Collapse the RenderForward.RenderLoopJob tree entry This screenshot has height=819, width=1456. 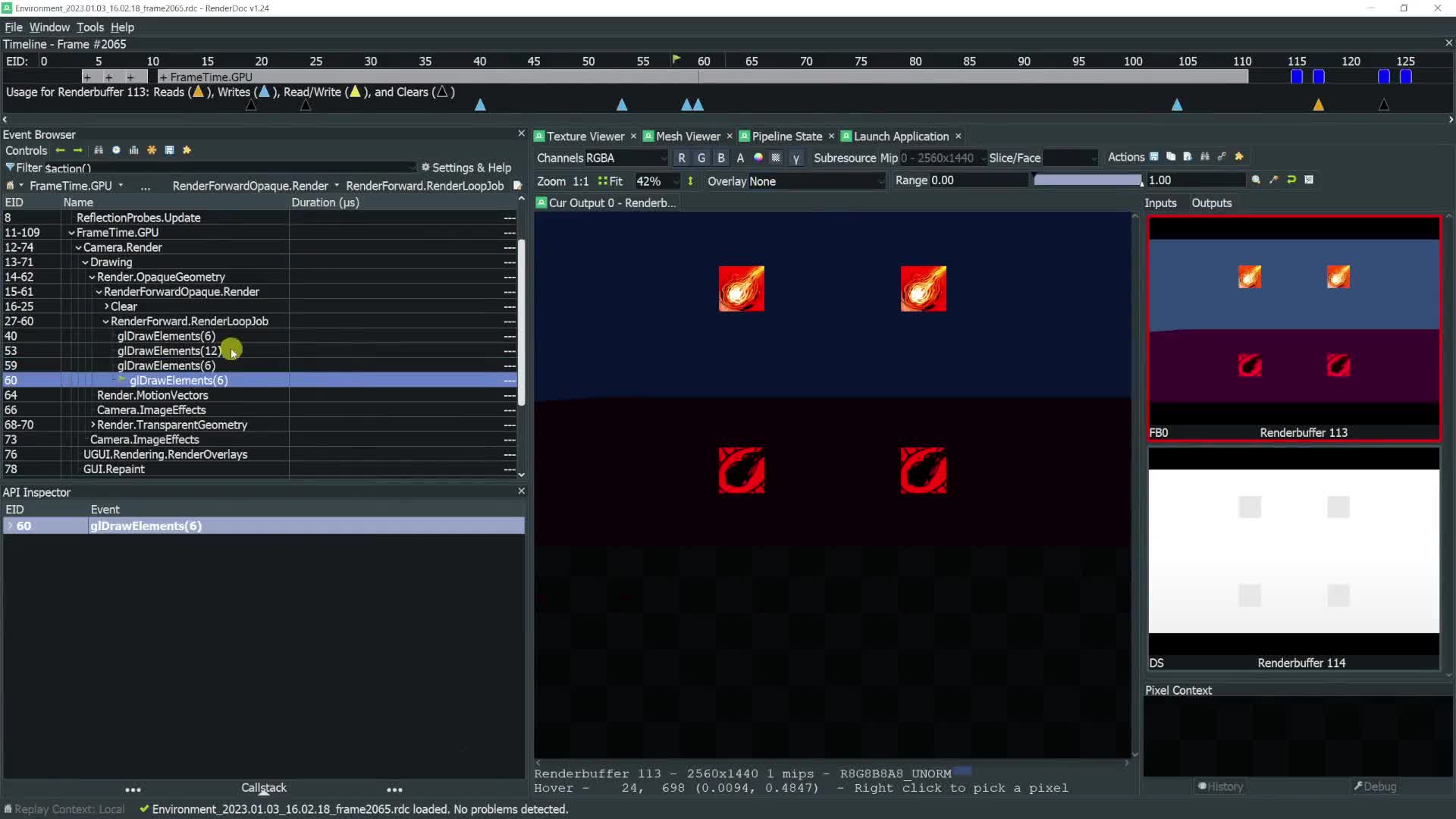pos(105,321)
